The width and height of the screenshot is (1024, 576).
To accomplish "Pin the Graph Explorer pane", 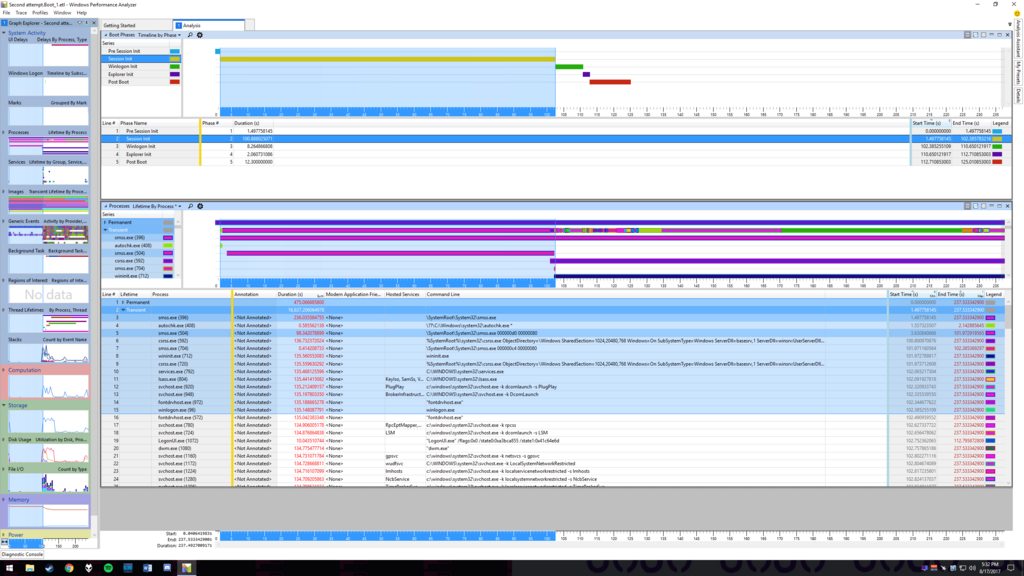I will tap(86, 23).
